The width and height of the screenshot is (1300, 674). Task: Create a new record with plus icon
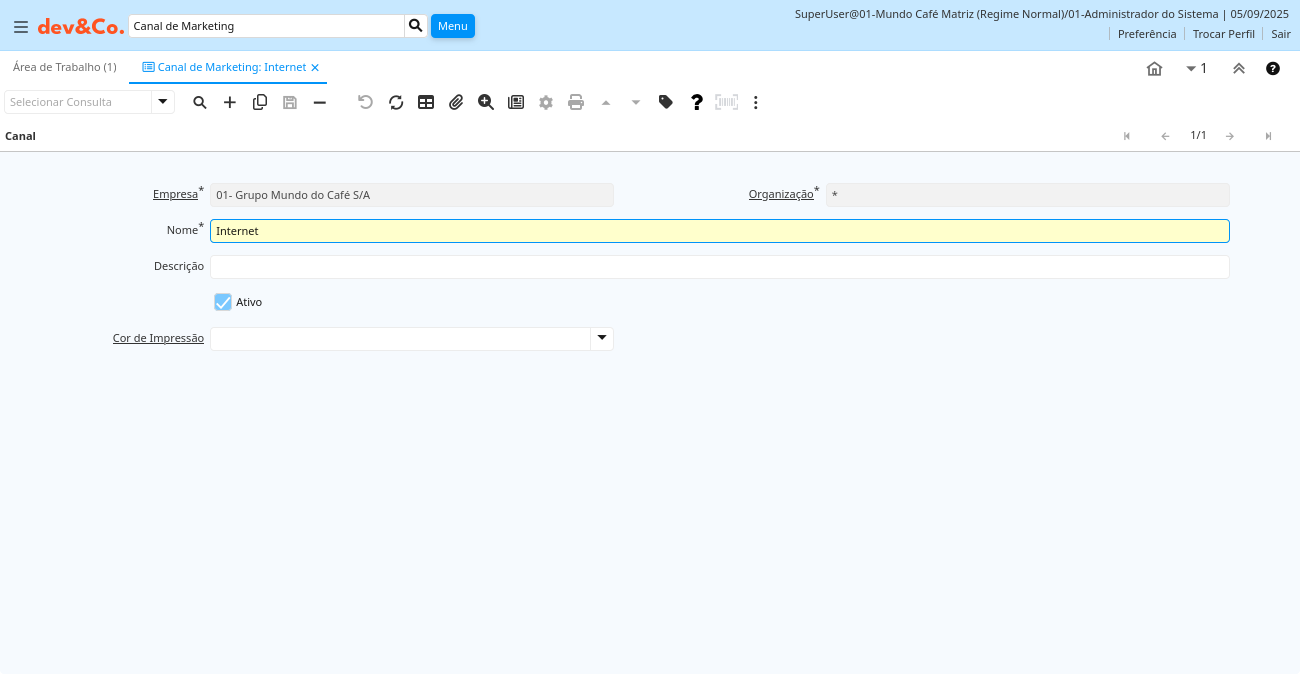(230, 102)
